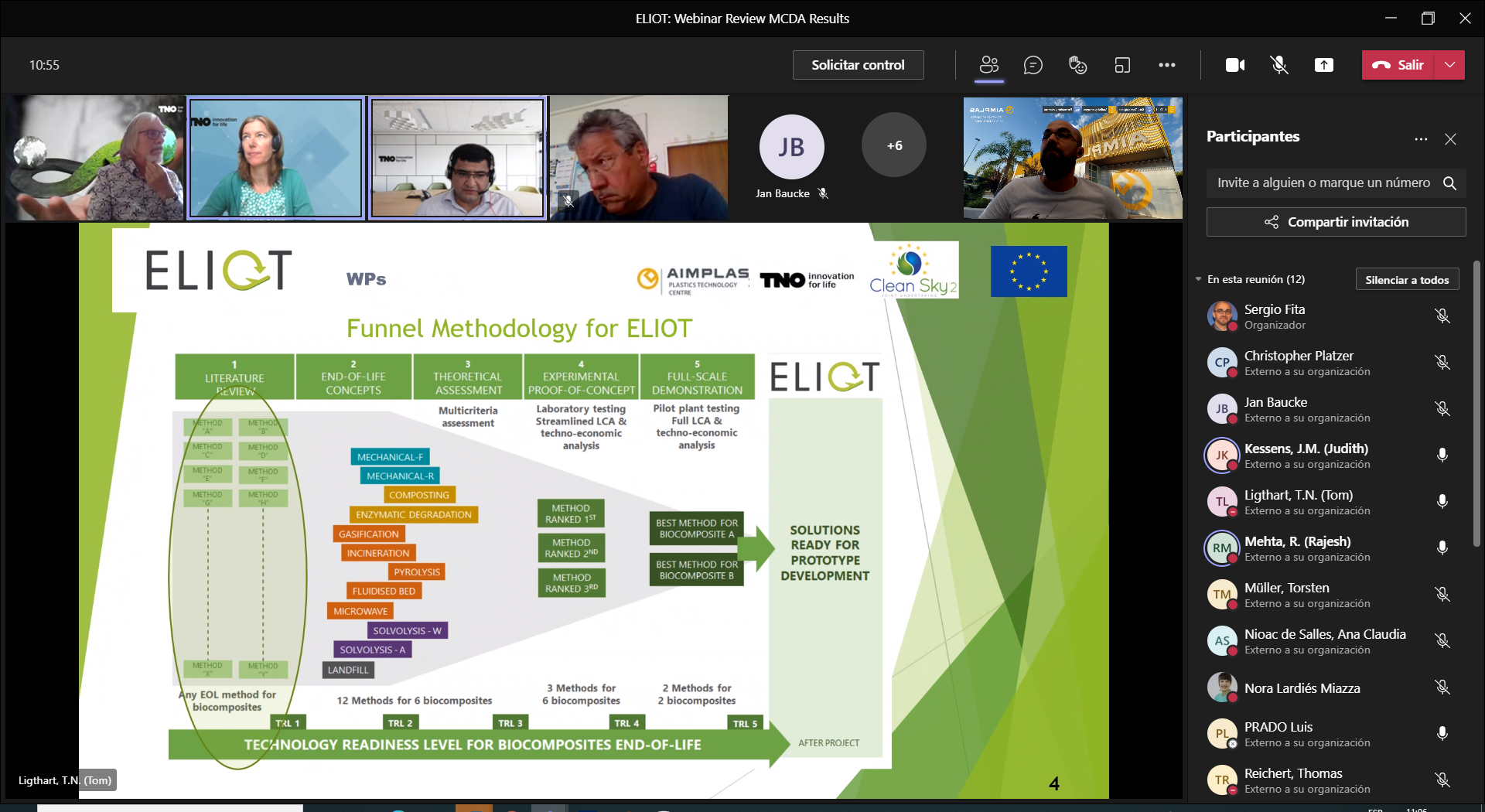This screenshot has height=812, width=1485.
Task: Toggle your microphone mute
Action: pos(1279,65)
